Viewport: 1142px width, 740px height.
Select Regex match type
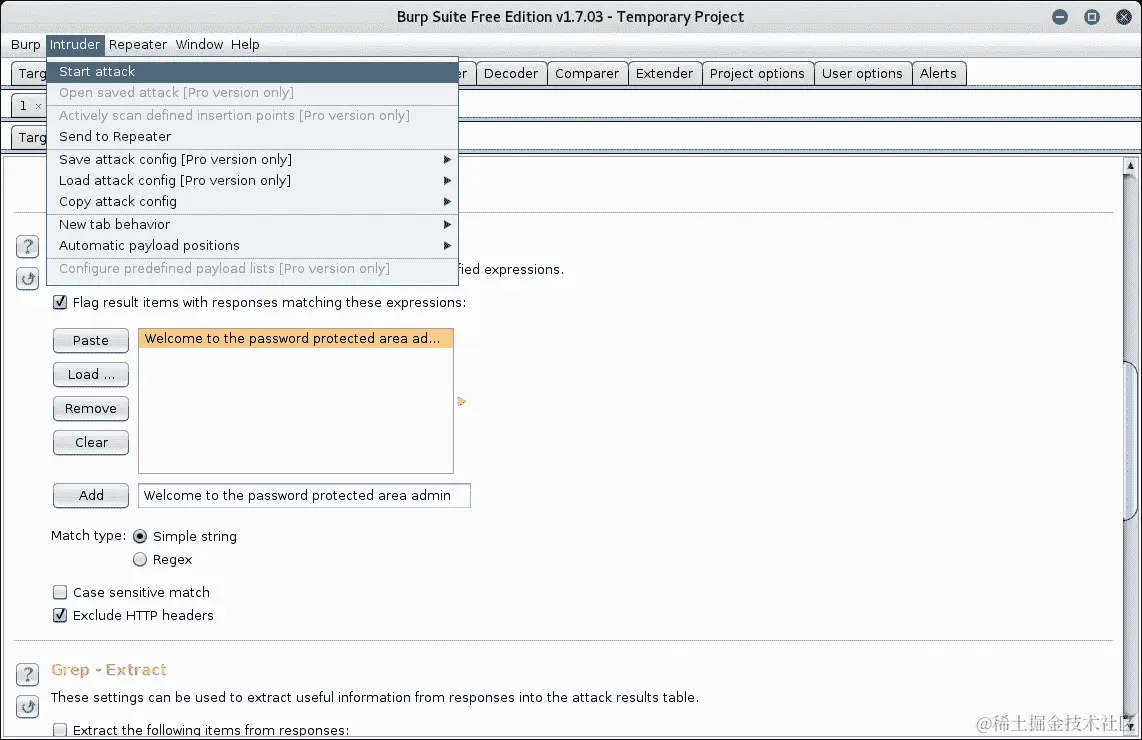140,559
